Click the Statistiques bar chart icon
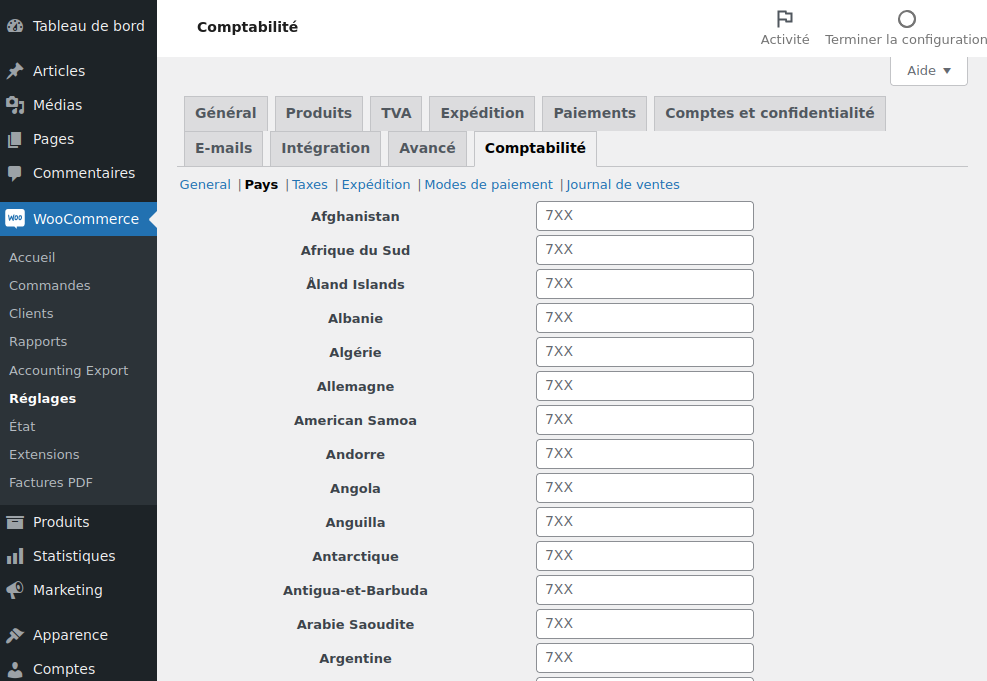The width and height of the screenshot is (987, 681). tap(15, 556)
